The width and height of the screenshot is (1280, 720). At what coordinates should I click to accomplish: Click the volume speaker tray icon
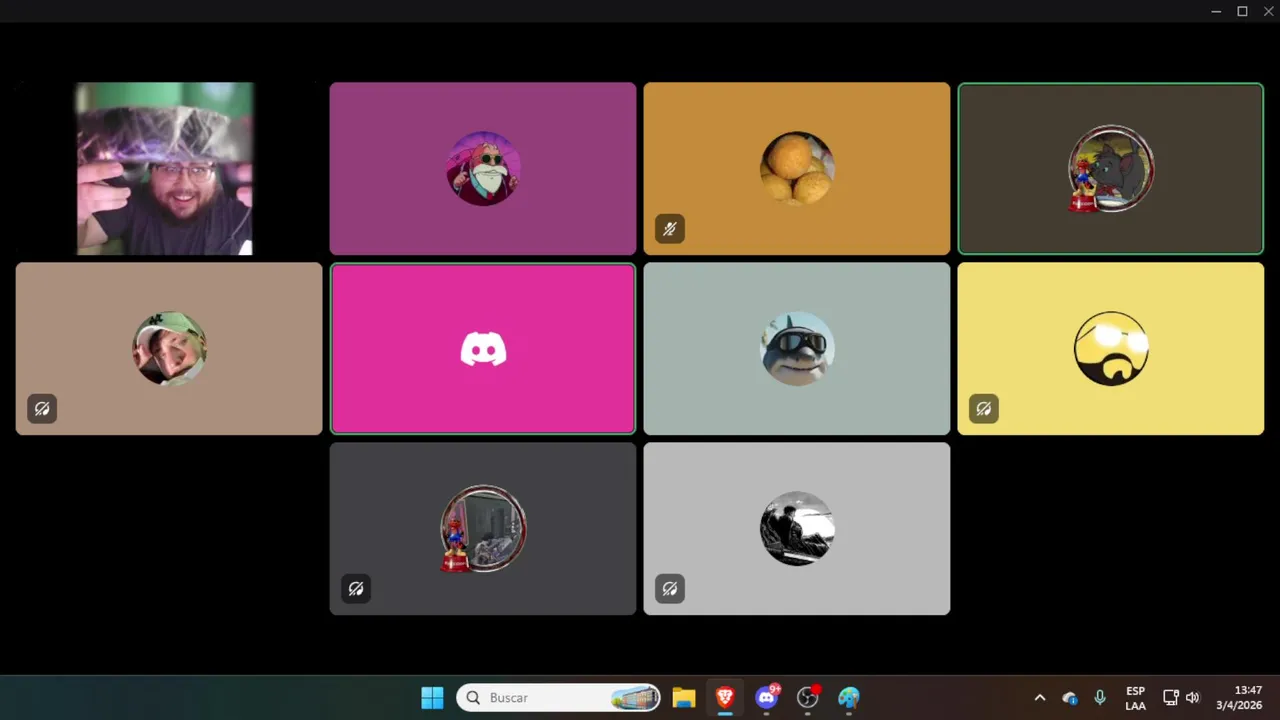pyautogui.click(x=1192, y=698)
